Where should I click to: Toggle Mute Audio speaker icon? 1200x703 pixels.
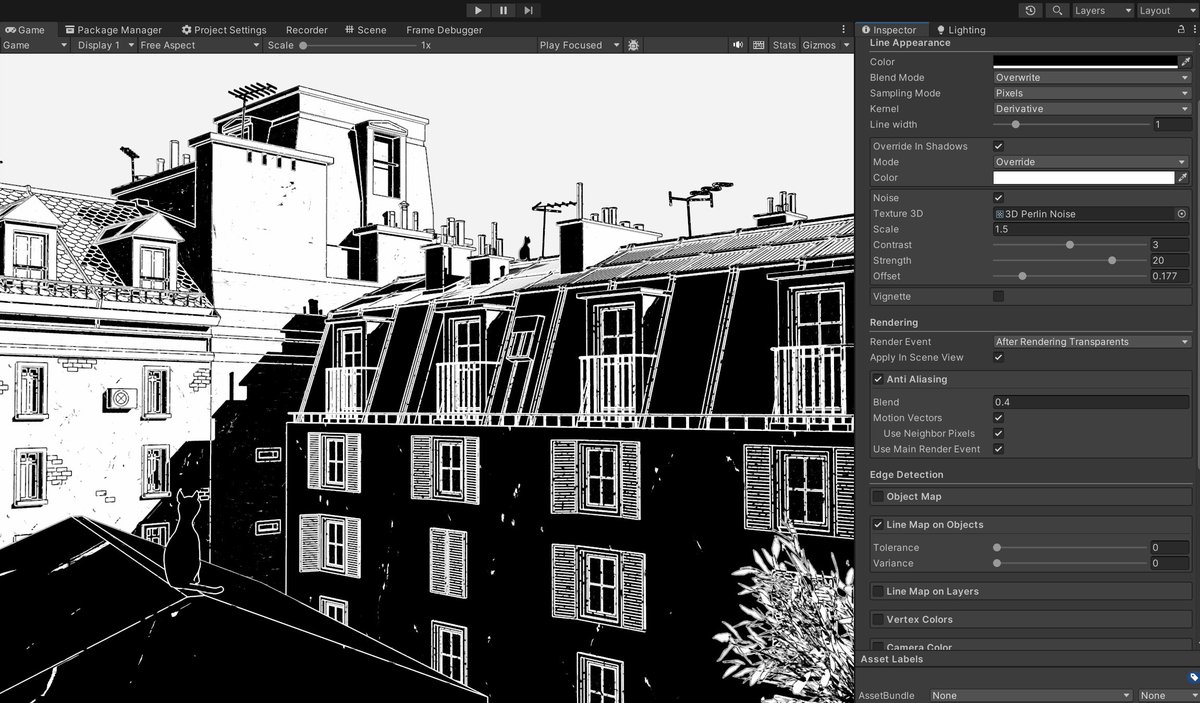738,45
